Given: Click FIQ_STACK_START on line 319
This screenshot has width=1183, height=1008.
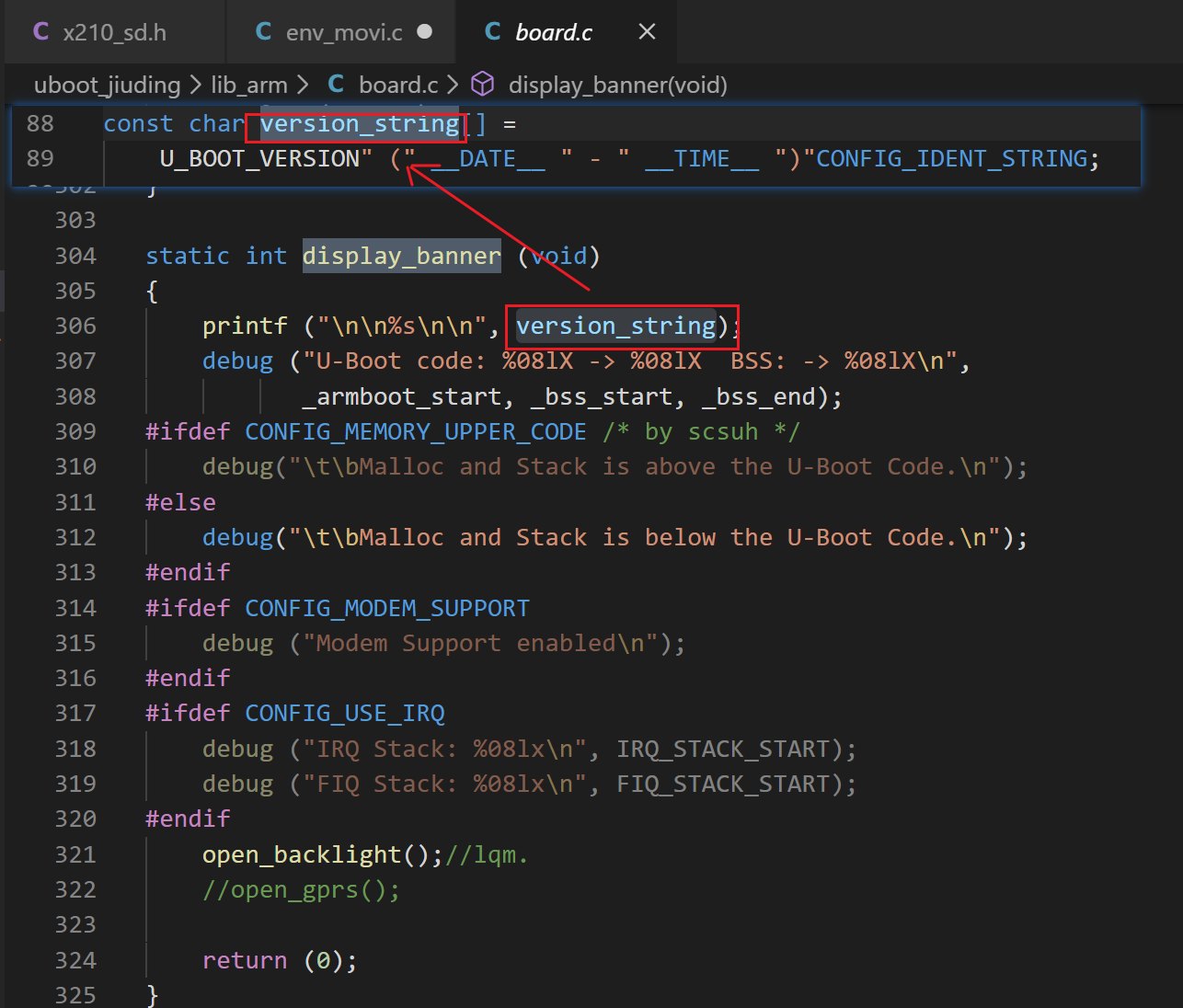Looking at the screenshot, I should coord(723,784).
